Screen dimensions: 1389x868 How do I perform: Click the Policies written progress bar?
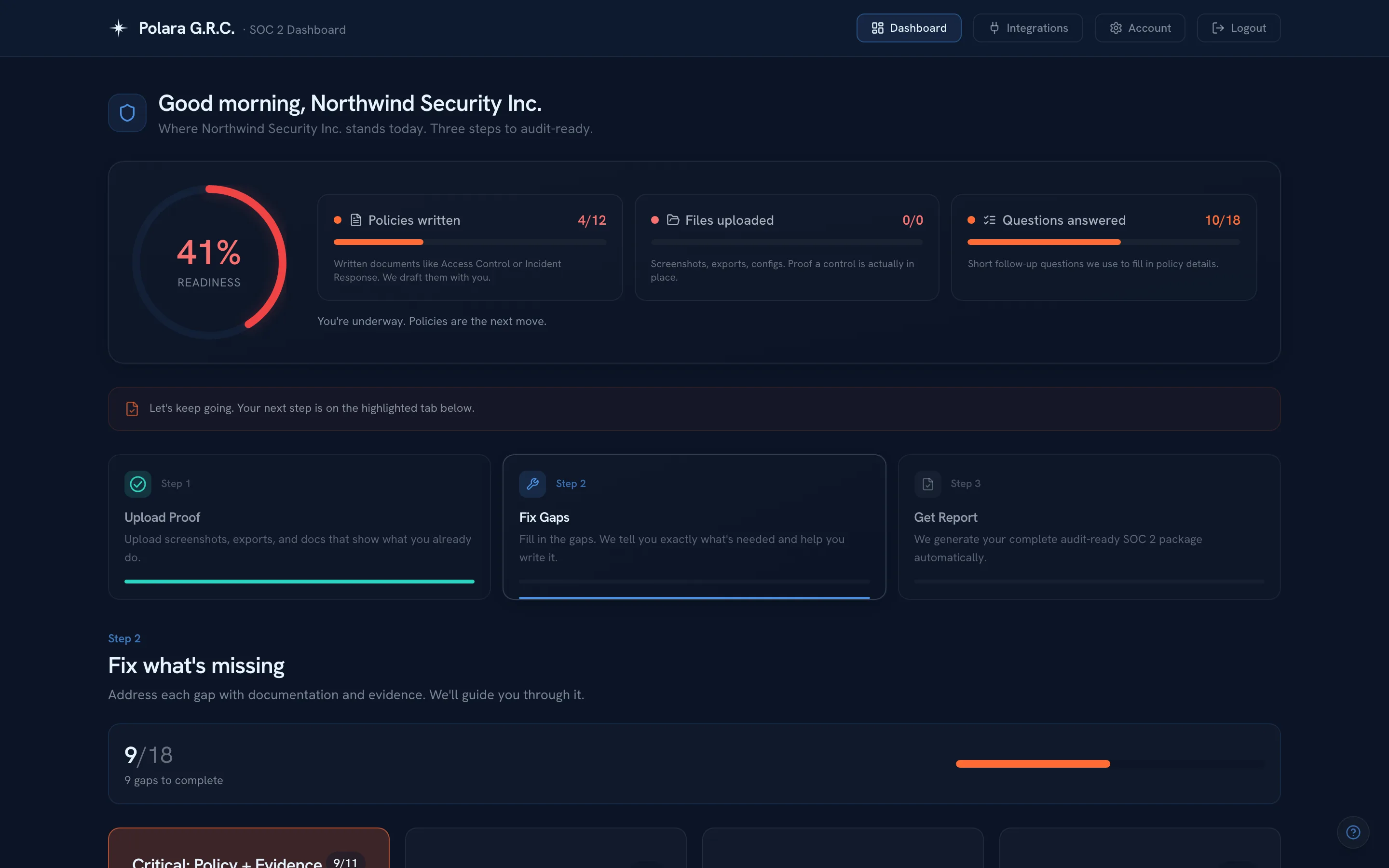coord(469,242)
